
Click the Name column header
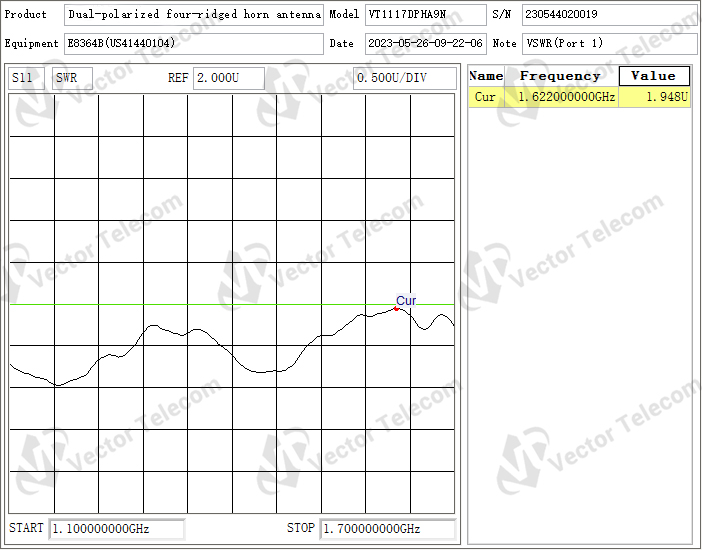pos(486,76)
